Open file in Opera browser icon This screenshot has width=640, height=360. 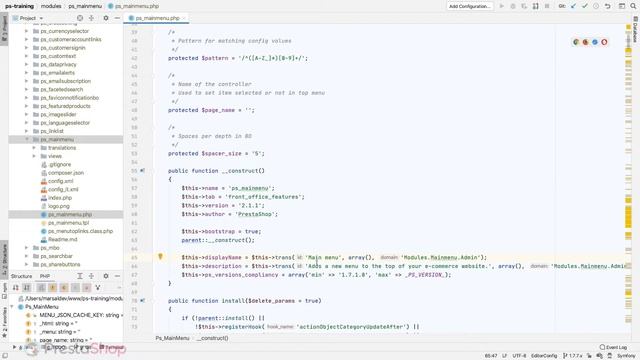coord(604,42)
